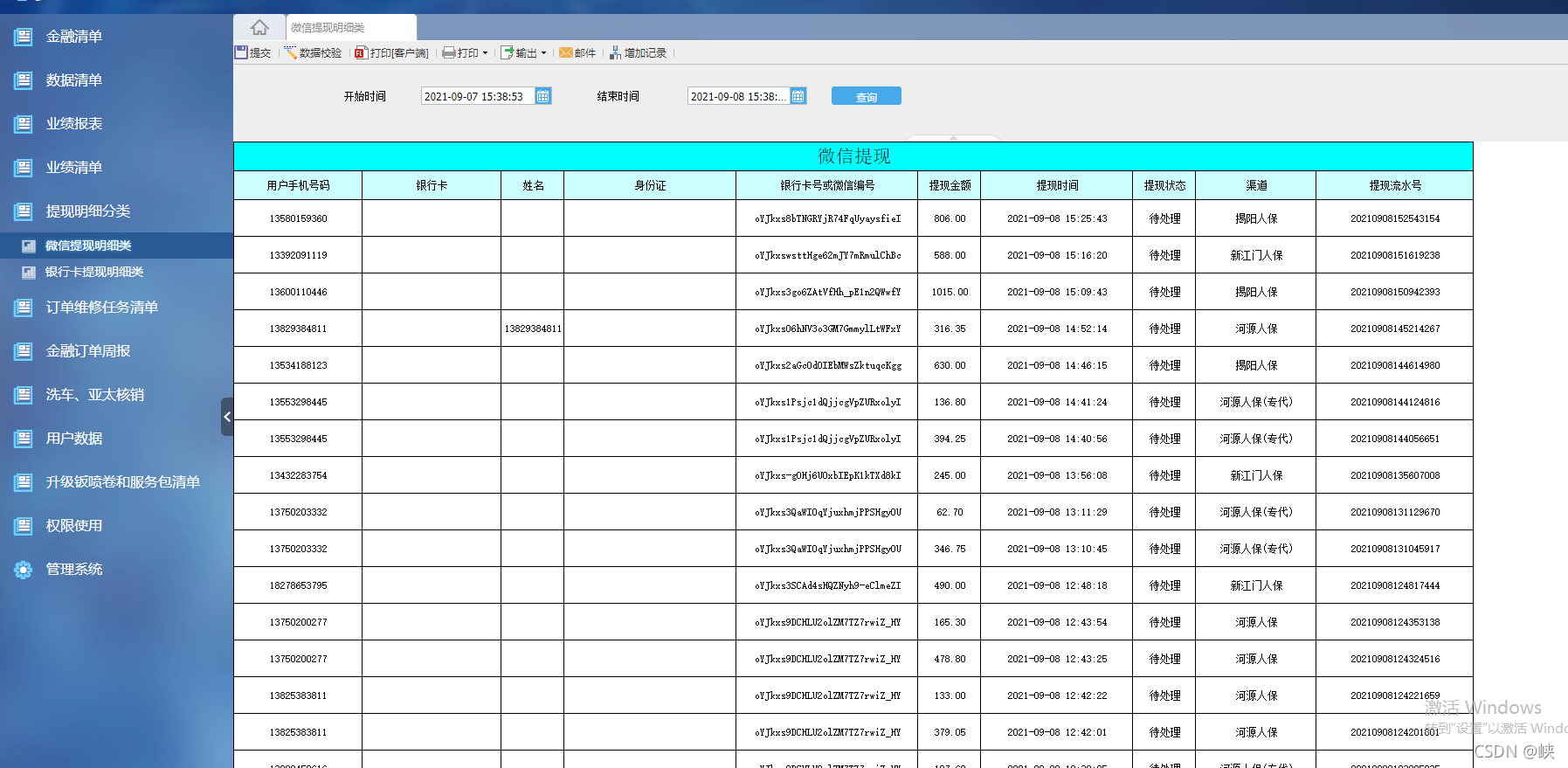This screenshot has width=1568, height=768.
Task: Open the calendar picker for 结束时间
Action: pos(798,96)
